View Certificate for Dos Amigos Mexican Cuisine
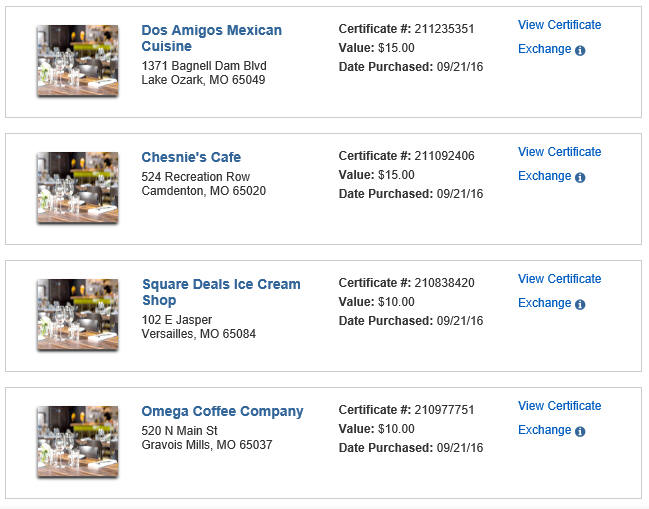 click(x=560, y=25)
